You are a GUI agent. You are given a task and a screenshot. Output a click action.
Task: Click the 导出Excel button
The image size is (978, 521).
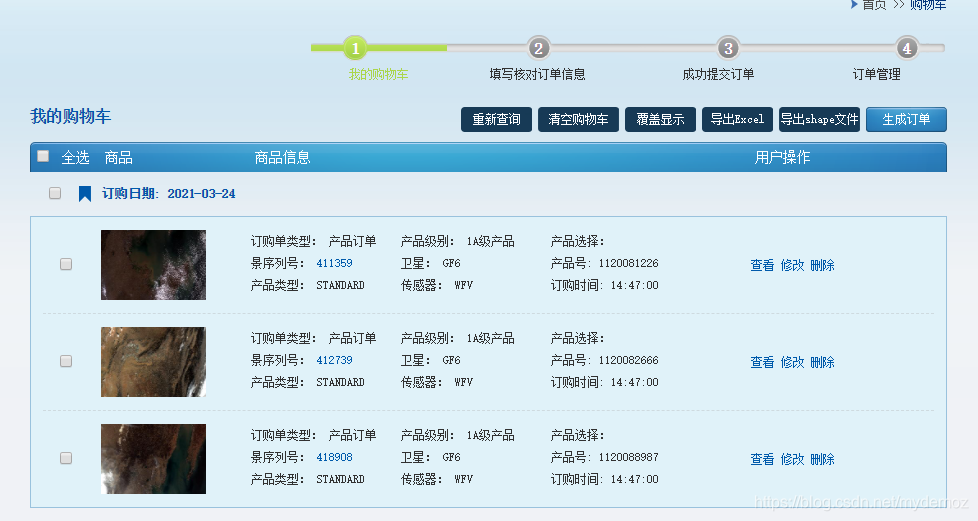[737, 119]
